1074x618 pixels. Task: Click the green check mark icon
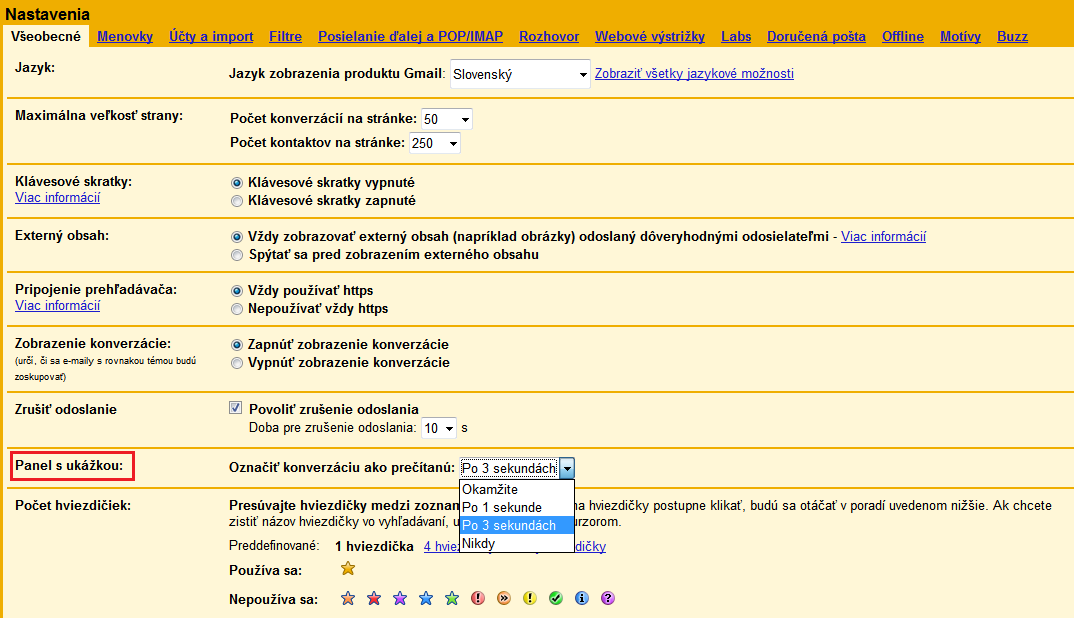click(556, 598)
